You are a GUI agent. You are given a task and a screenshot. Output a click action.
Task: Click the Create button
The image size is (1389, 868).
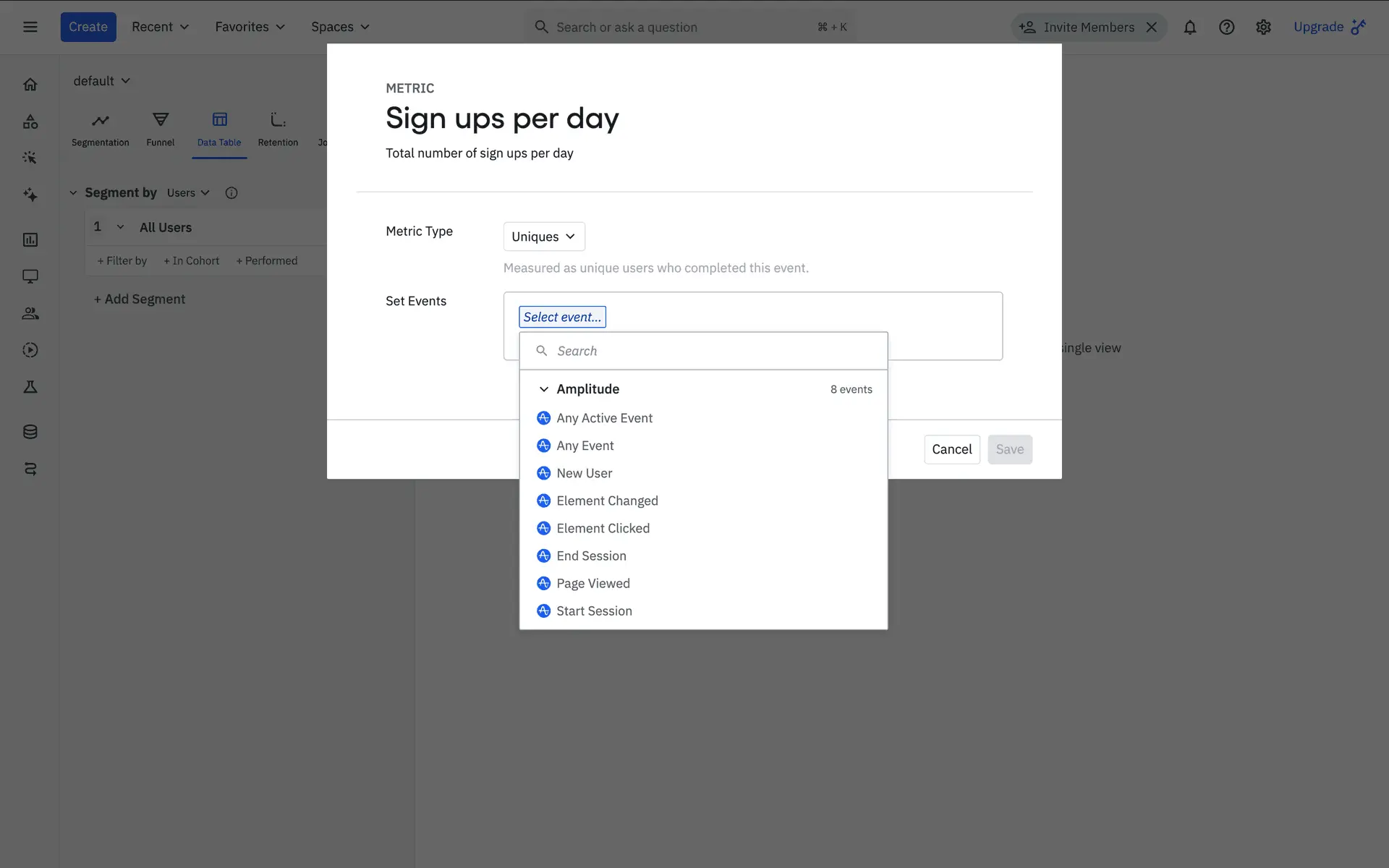[88, 27]
